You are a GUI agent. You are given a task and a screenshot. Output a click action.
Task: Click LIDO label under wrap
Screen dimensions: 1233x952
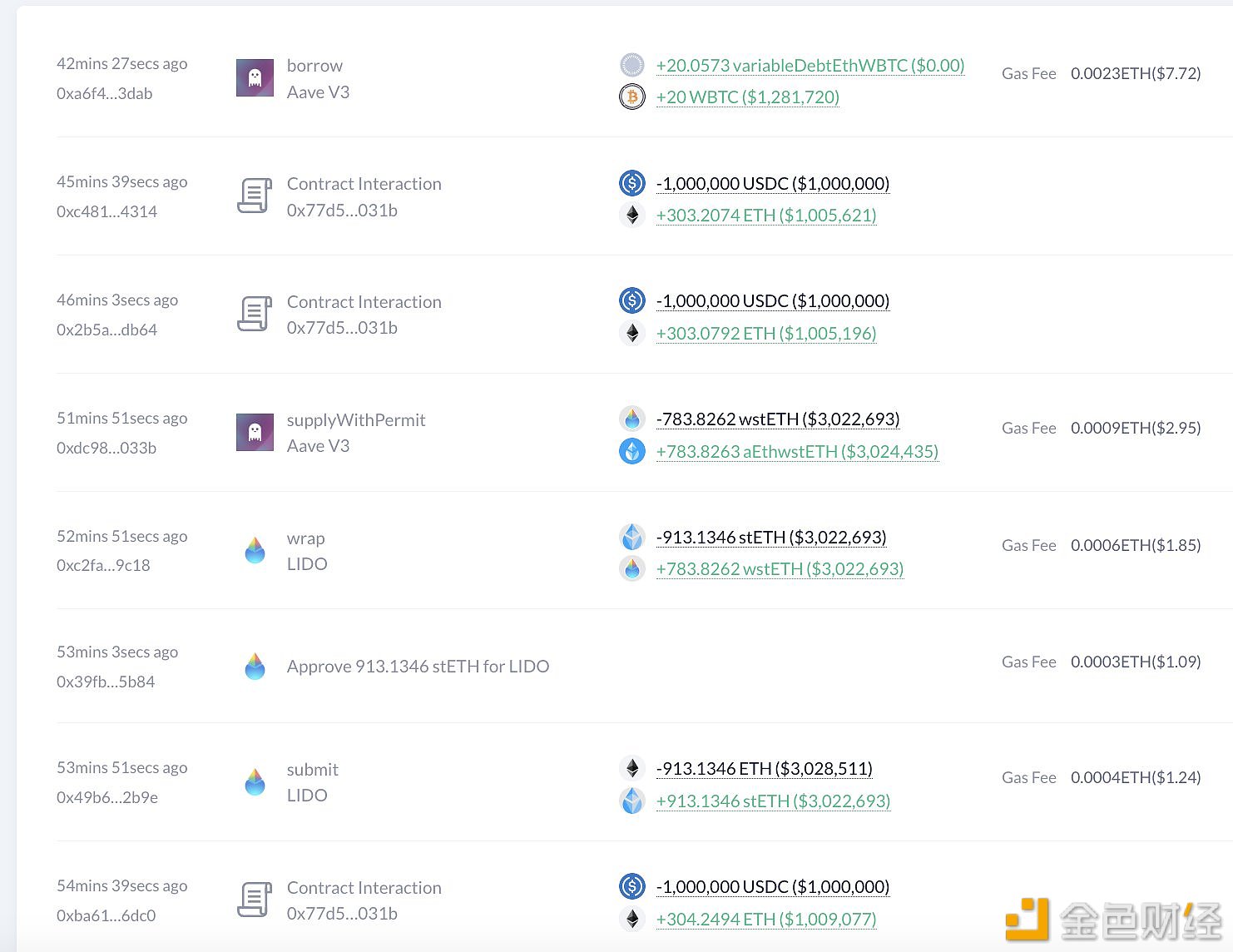pos(307,563)
